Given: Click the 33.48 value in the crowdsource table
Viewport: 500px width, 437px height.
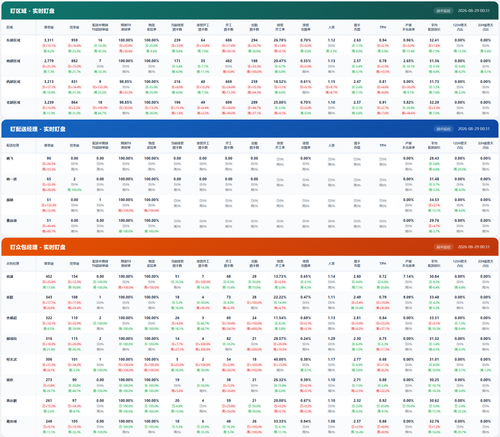Looking at the screenshot, I should [434, 297].
